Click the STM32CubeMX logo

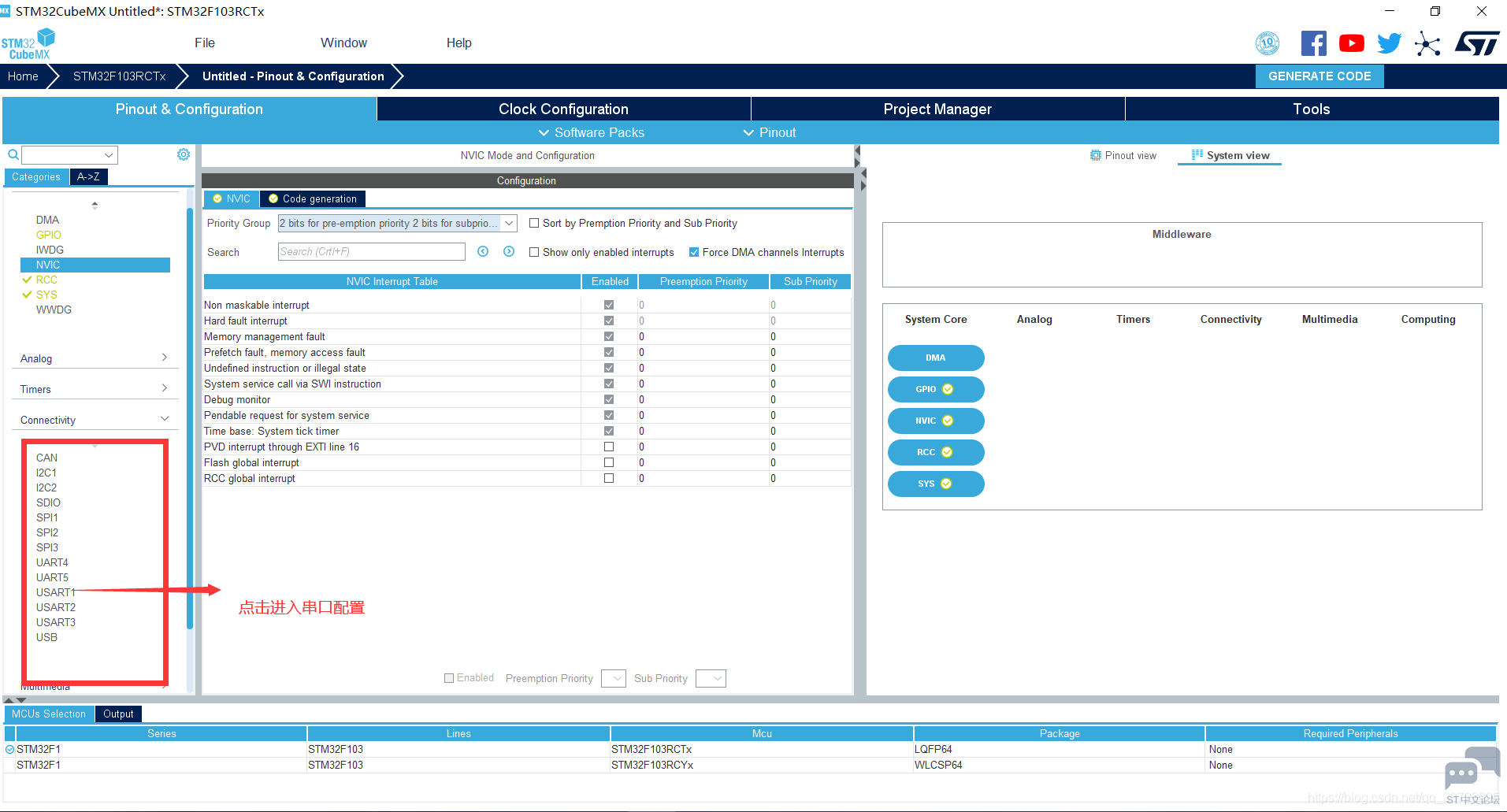[x=29, y=44]
